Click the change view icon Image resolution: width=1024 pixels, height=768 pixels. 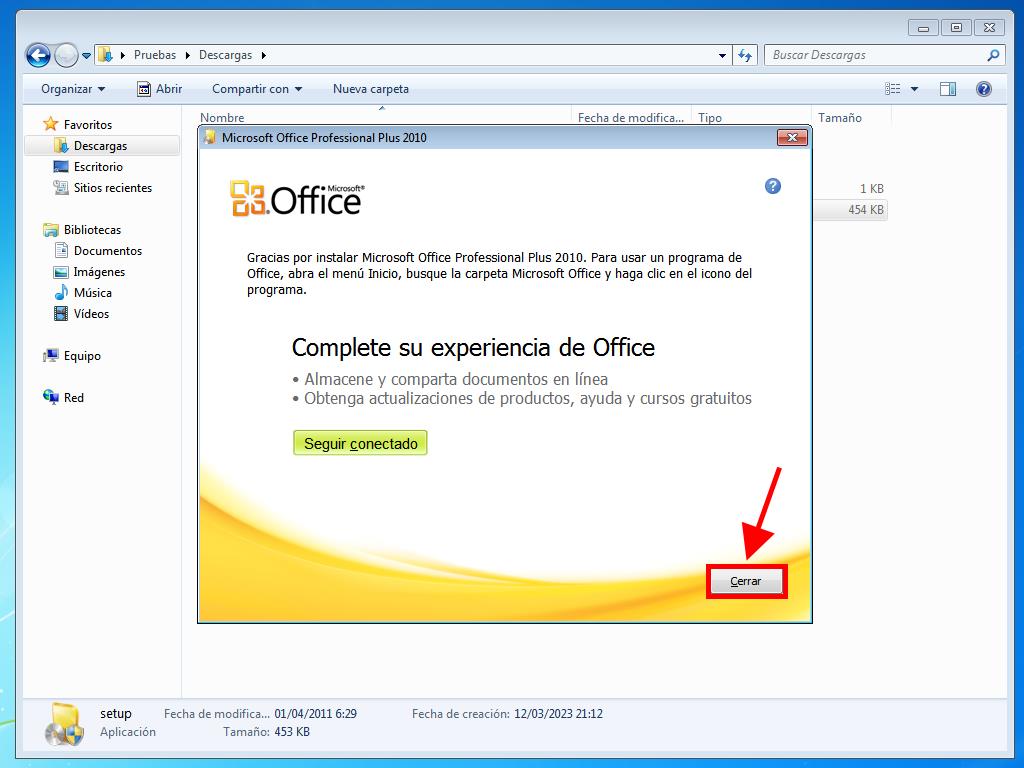[893, 89]
